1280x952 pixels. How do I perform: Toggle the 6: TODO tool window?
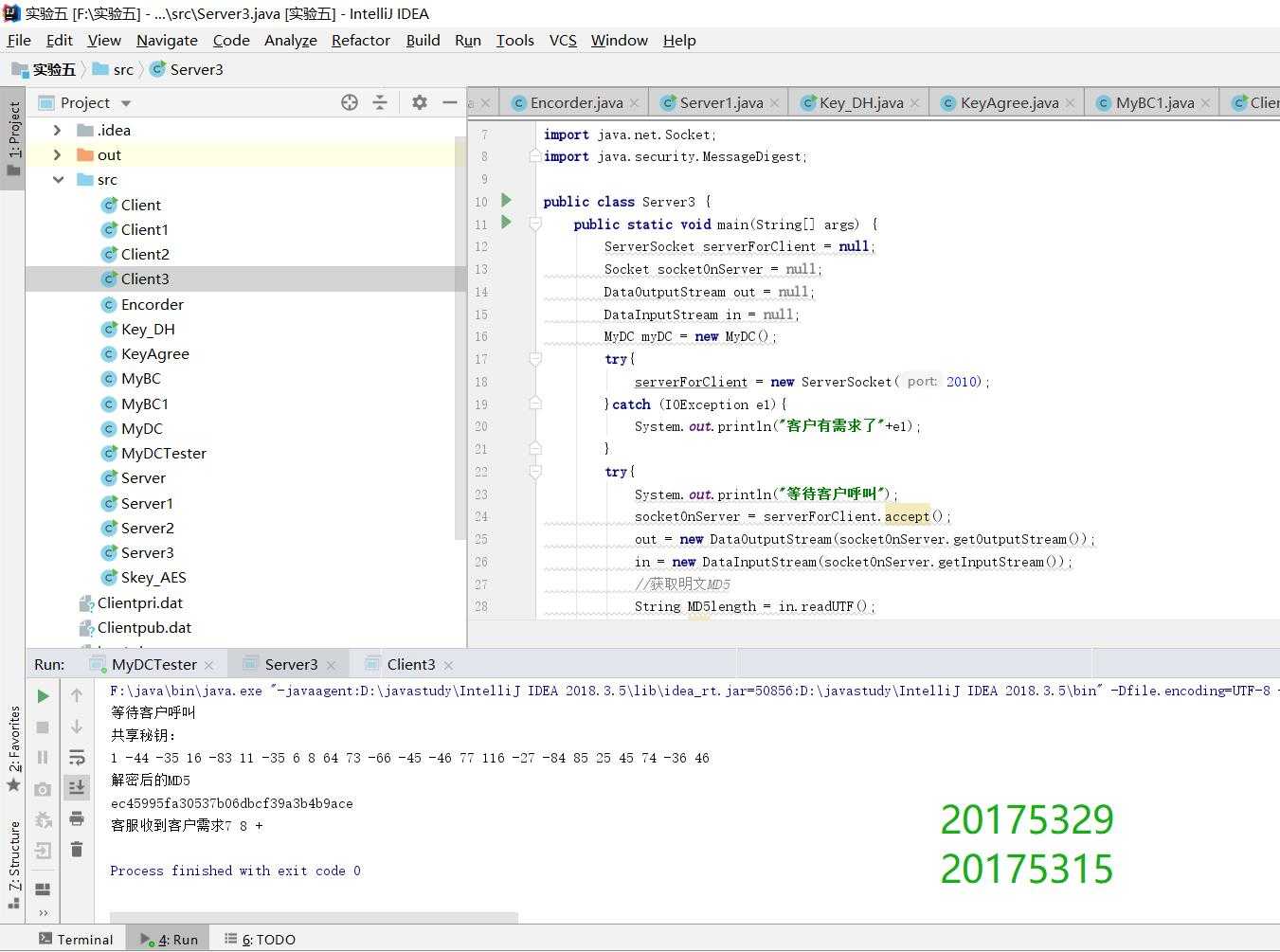pos(260,940)
